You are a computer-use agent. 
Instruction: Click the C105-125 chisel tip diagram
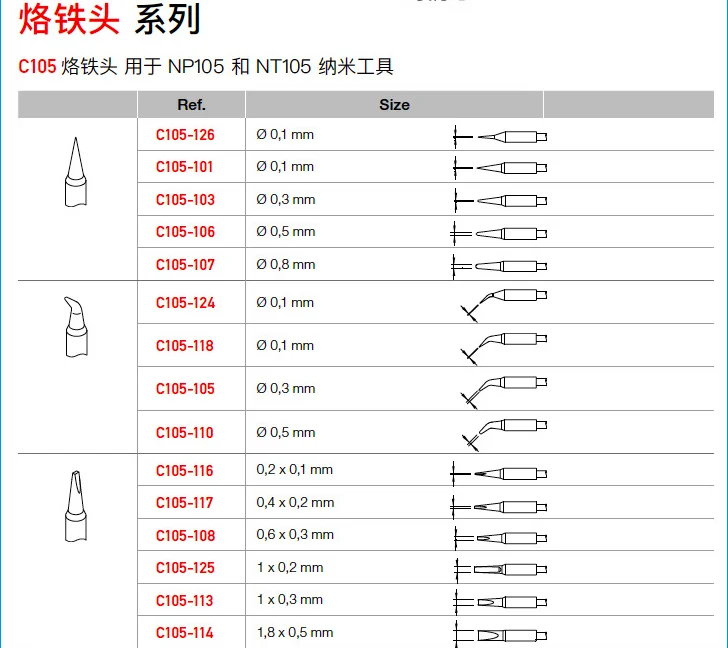coord(500,570)
